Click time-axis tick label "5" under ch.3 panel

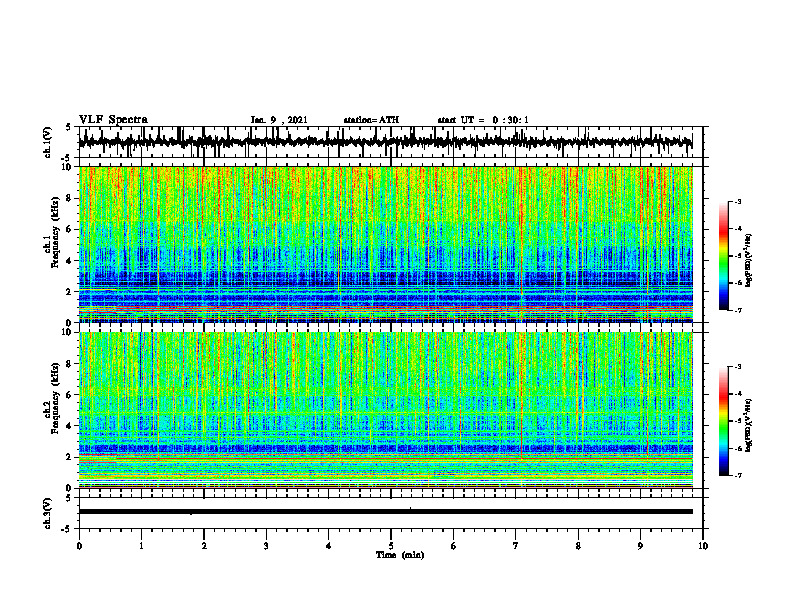point(391,546)
